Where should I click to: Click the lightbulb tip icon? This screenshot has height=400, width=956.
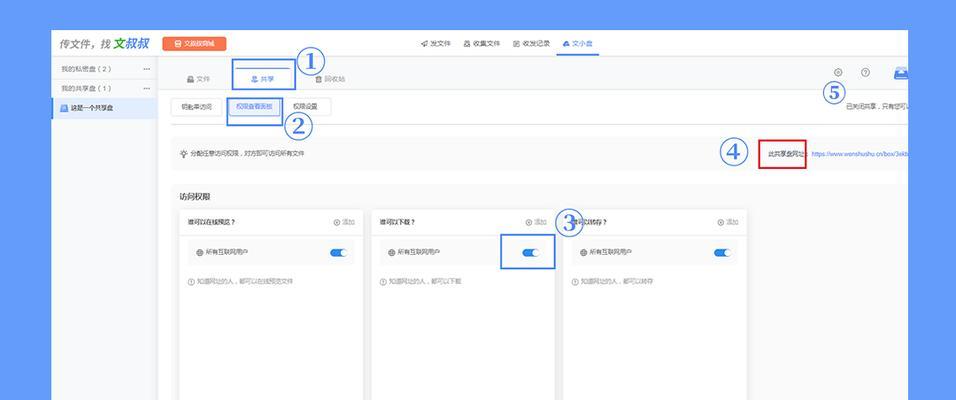(x=184, y=154)
